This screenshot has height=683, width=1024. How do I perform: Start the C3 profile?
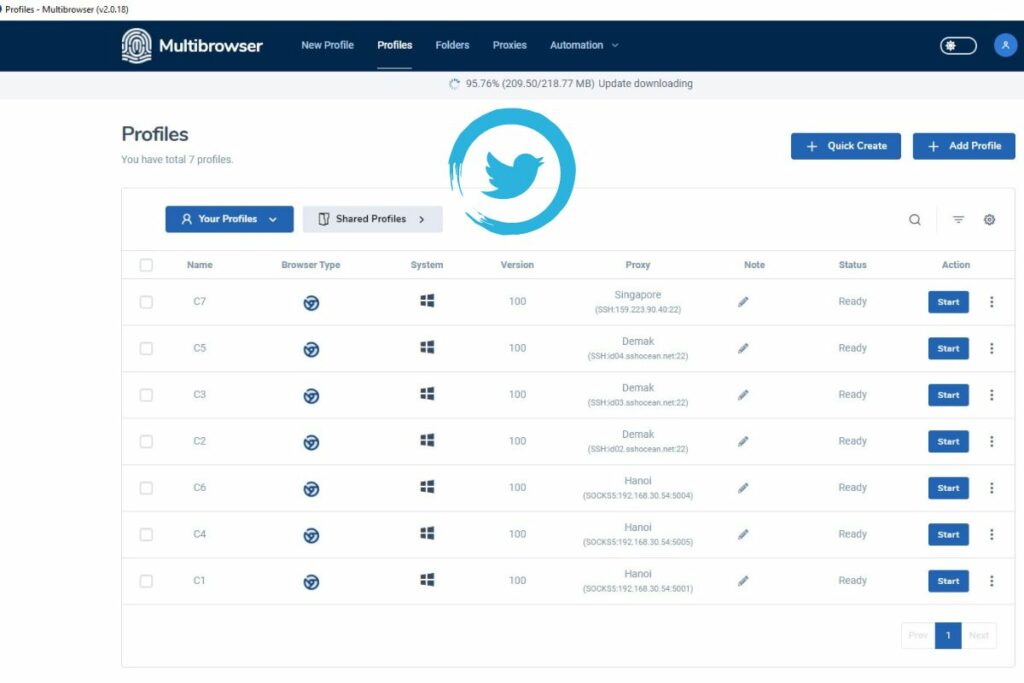[x=948, y=394]
